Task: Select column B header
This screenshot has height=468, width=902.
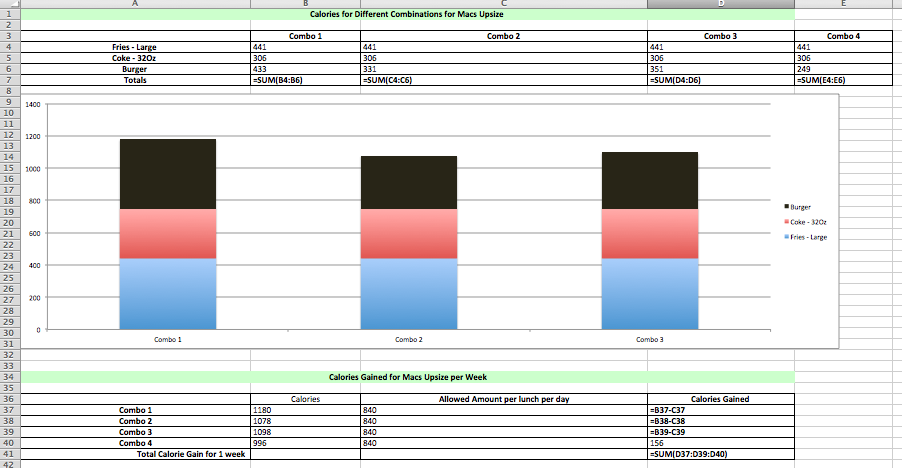Action: pyautogui.click(x=305, y=3)
